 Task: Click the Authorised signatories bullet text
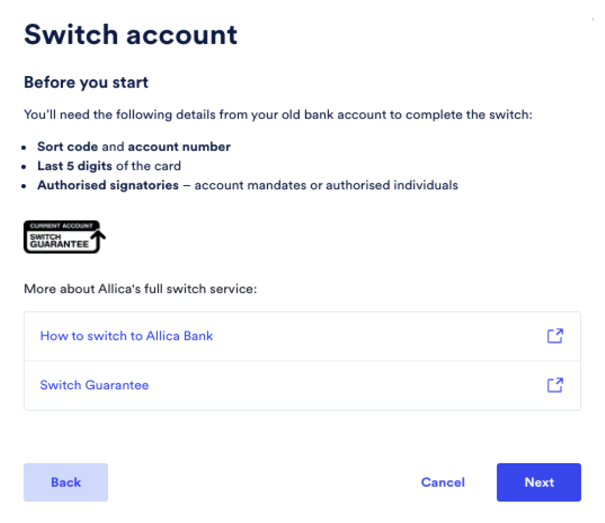coord(108,185)
